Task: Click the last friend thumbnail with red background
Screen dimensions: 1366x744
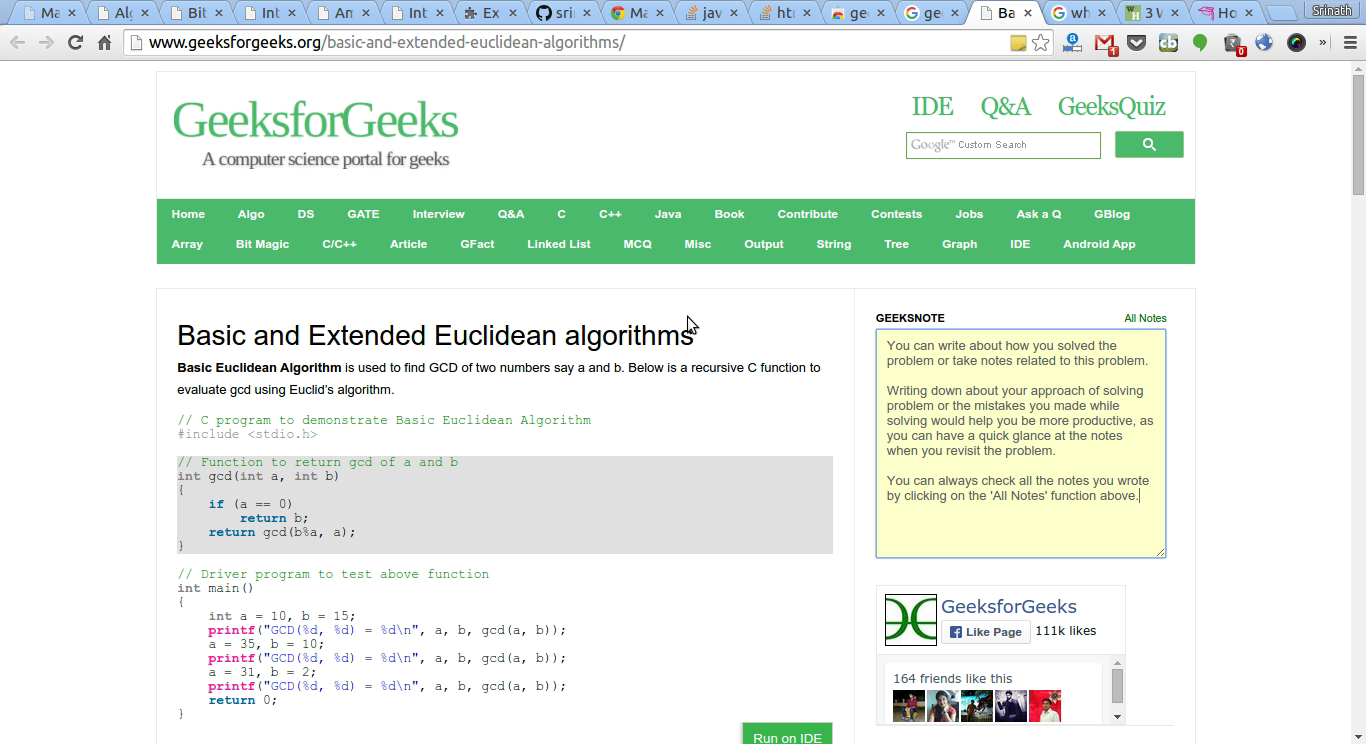Action: click(1045, 706)
